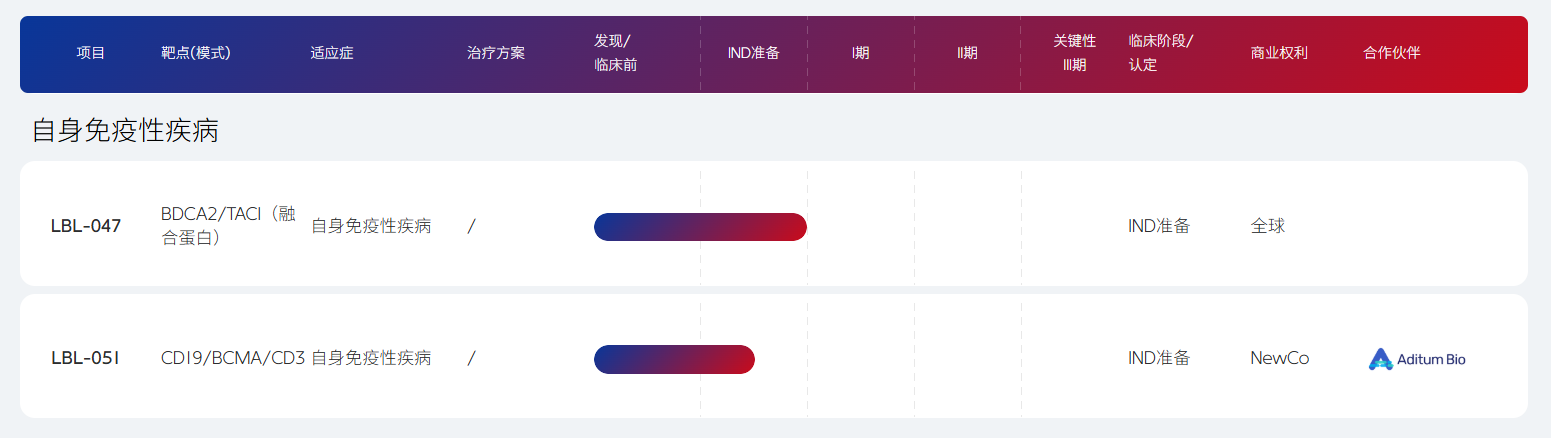This screenshot has height=438, width=1551.
Task: Click the 商业权利 column header
Action: 1279,53
